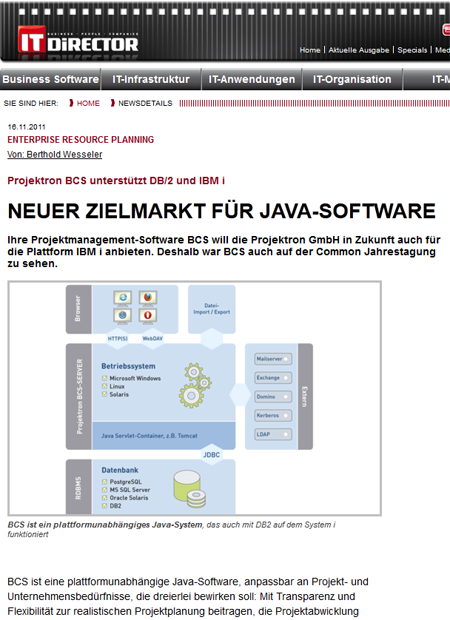Open author link Von: Berthold Wesseler
This screenshot has height=620, width=450.
(x=55, y=155)
